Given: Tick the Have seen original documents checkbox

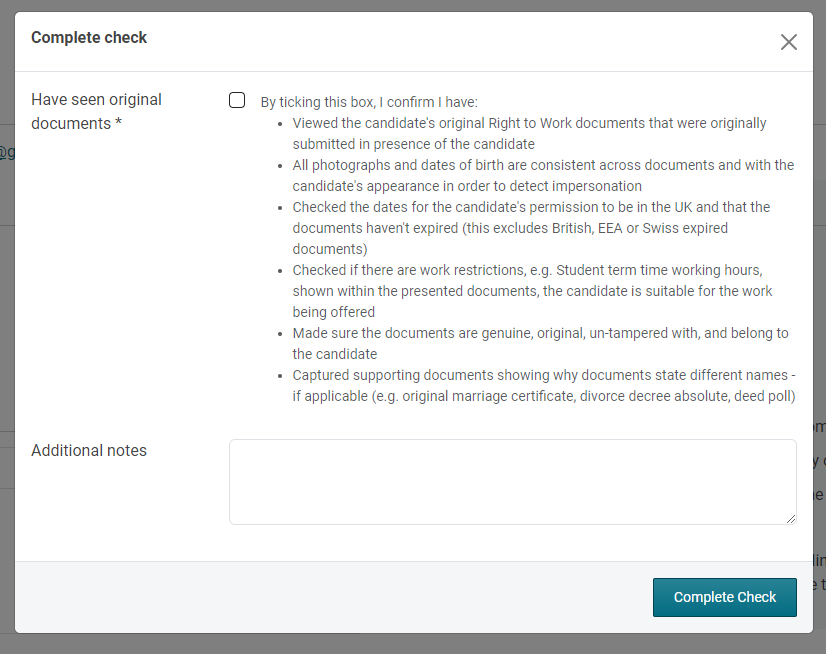Looking at the screenshot, I should pos(237,100).
